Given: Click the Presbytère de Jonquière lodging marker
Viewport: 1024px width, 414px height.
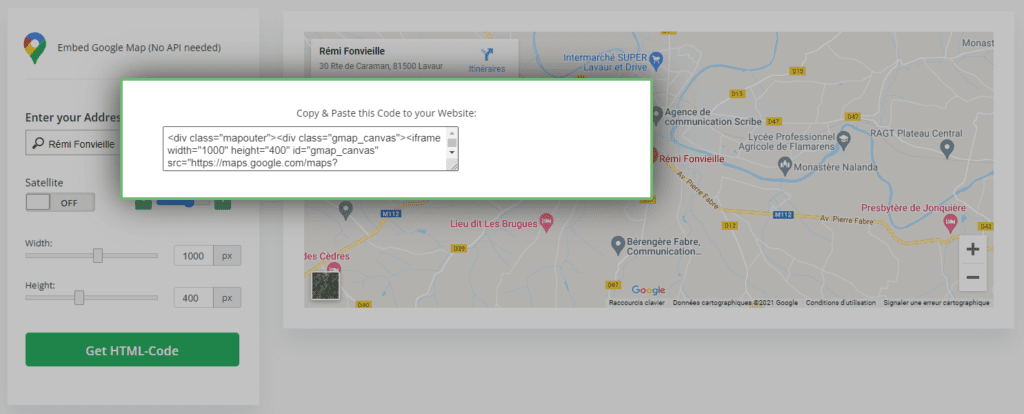Looking at the screenshot, I should click(952, 224).
